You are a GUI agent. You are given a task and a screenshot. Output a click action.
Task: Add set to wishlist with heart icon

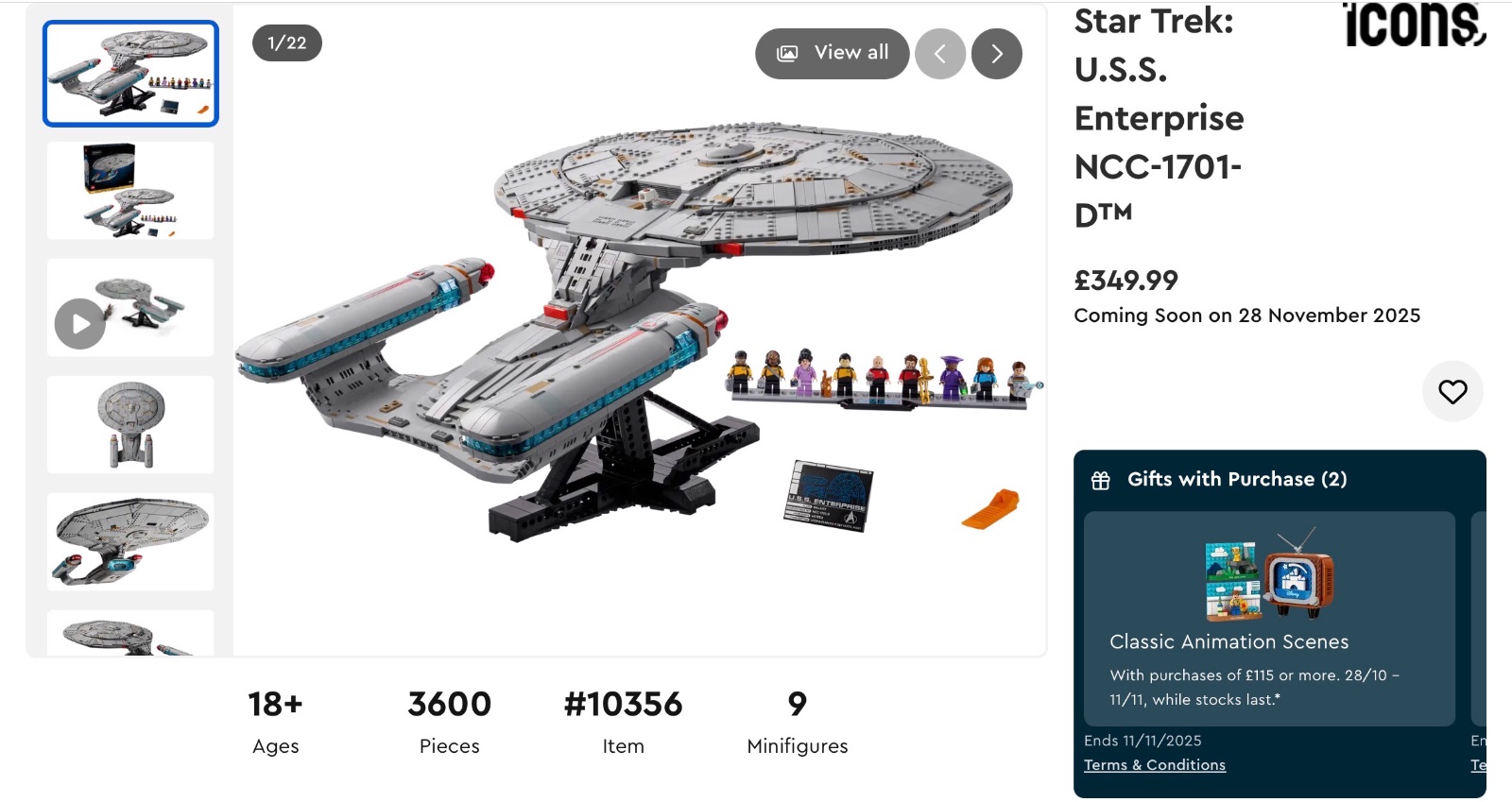(1452, 391)
